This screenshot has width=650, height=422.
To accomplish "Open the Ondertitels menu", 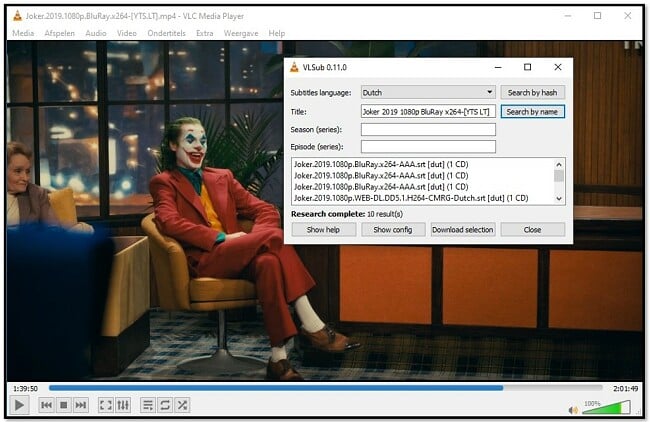I will (x=166, y=33).
